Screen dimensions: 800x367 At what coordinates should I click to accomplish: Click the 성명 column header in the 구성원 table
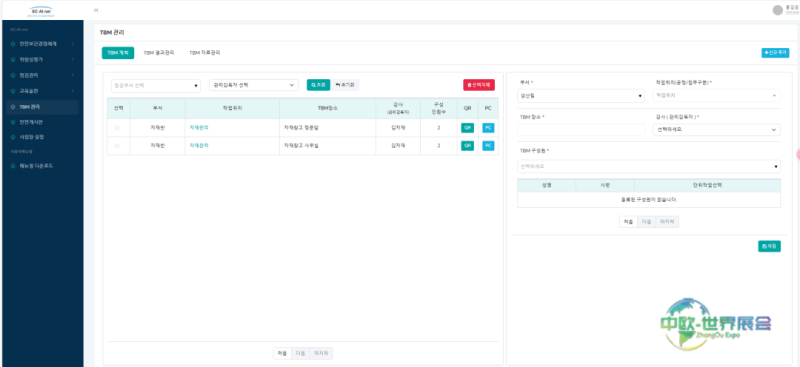546,185
